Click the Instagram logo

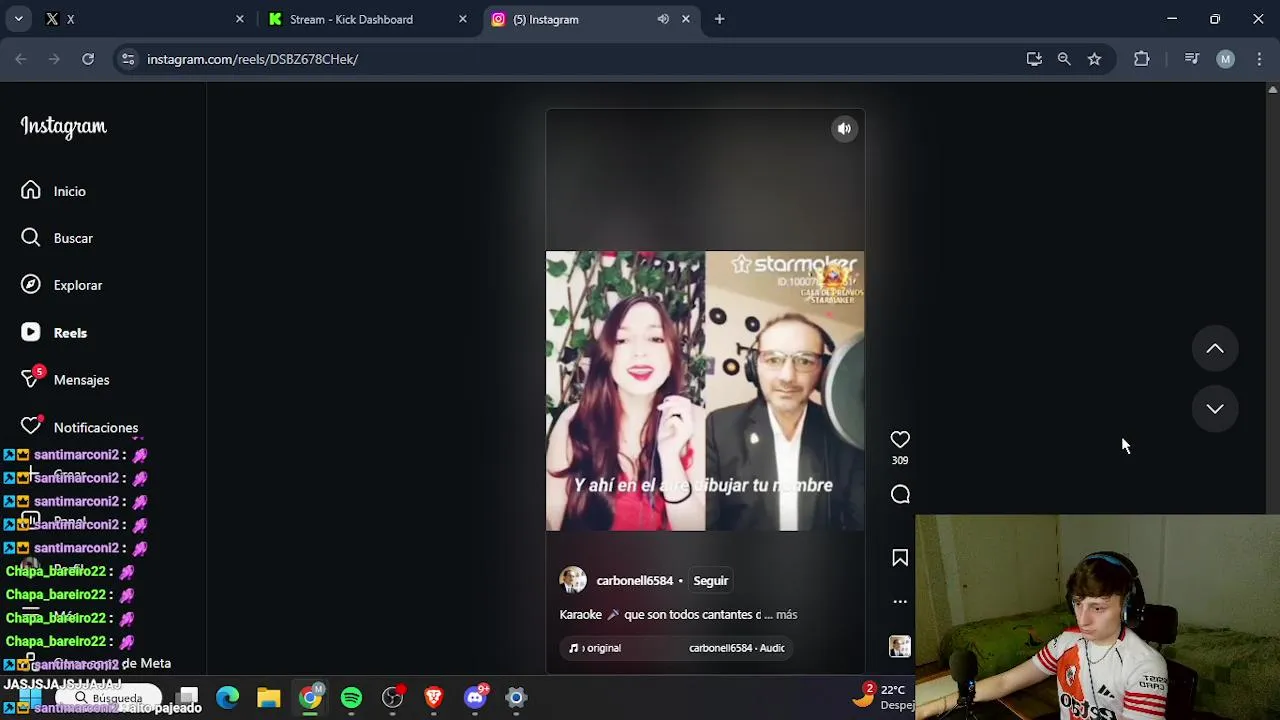[64, 127]
